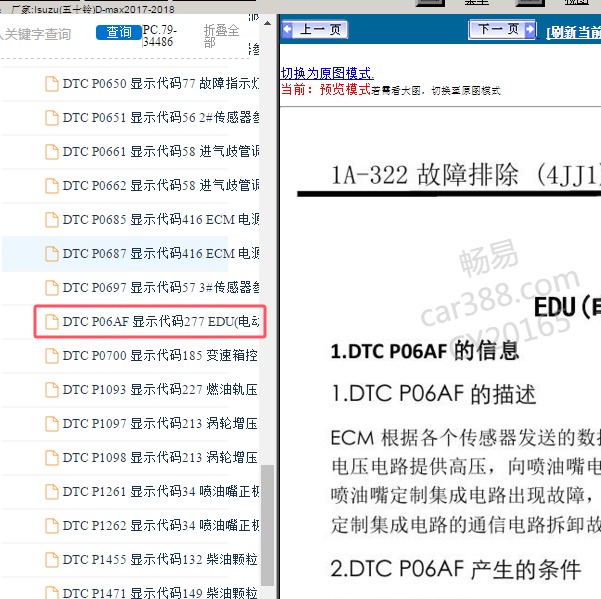Click document icon beside DTC P0700

pyautogui.click(x=52, y=356)
